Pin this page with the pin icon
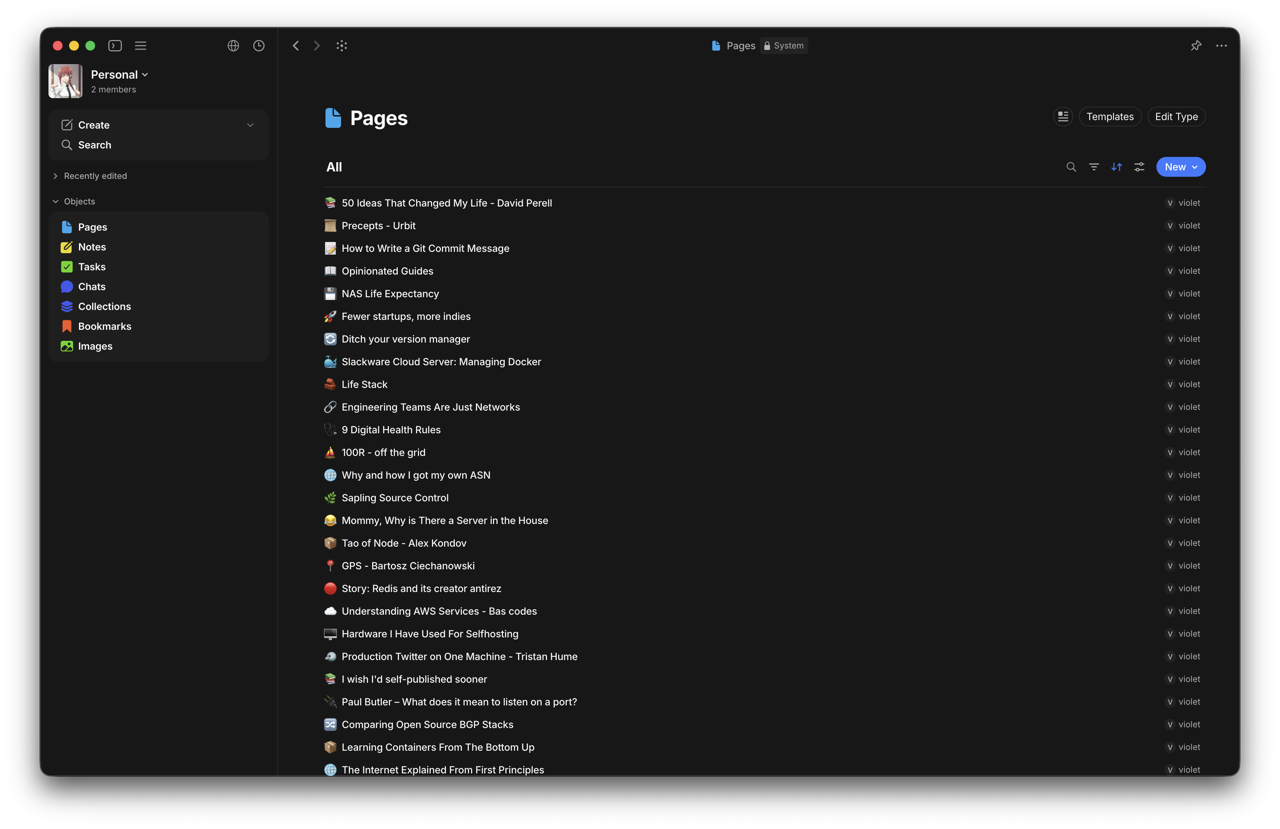Screen dimensions: 1280x829 click(x=1196, y=46)
